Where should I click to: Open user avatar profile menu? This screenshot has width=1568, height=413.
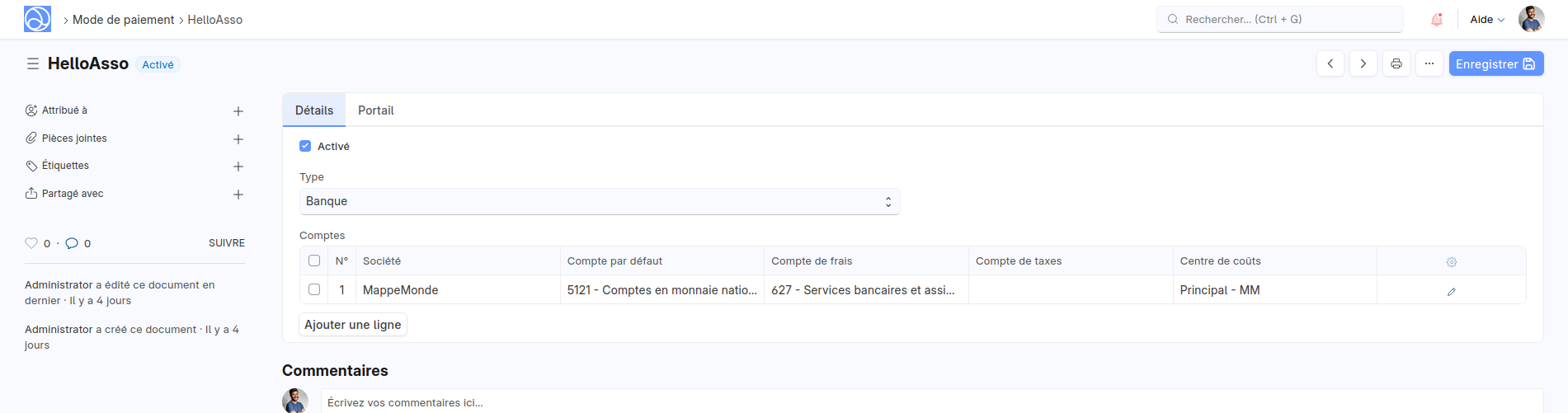click(1531, 19)
